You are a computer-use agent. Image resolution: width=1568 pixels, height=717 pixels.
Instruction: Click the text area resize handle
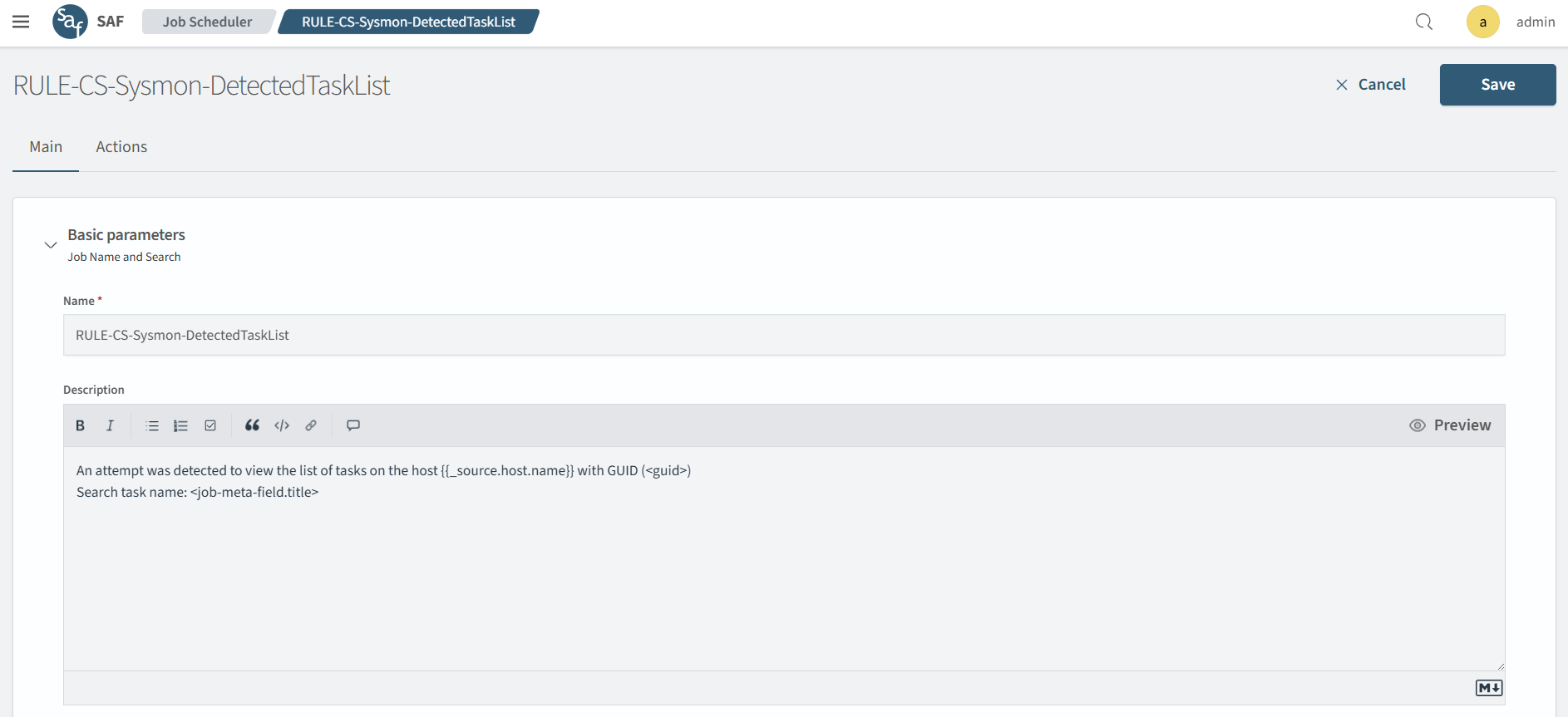pyautogui.click(x=1500, y=665)
